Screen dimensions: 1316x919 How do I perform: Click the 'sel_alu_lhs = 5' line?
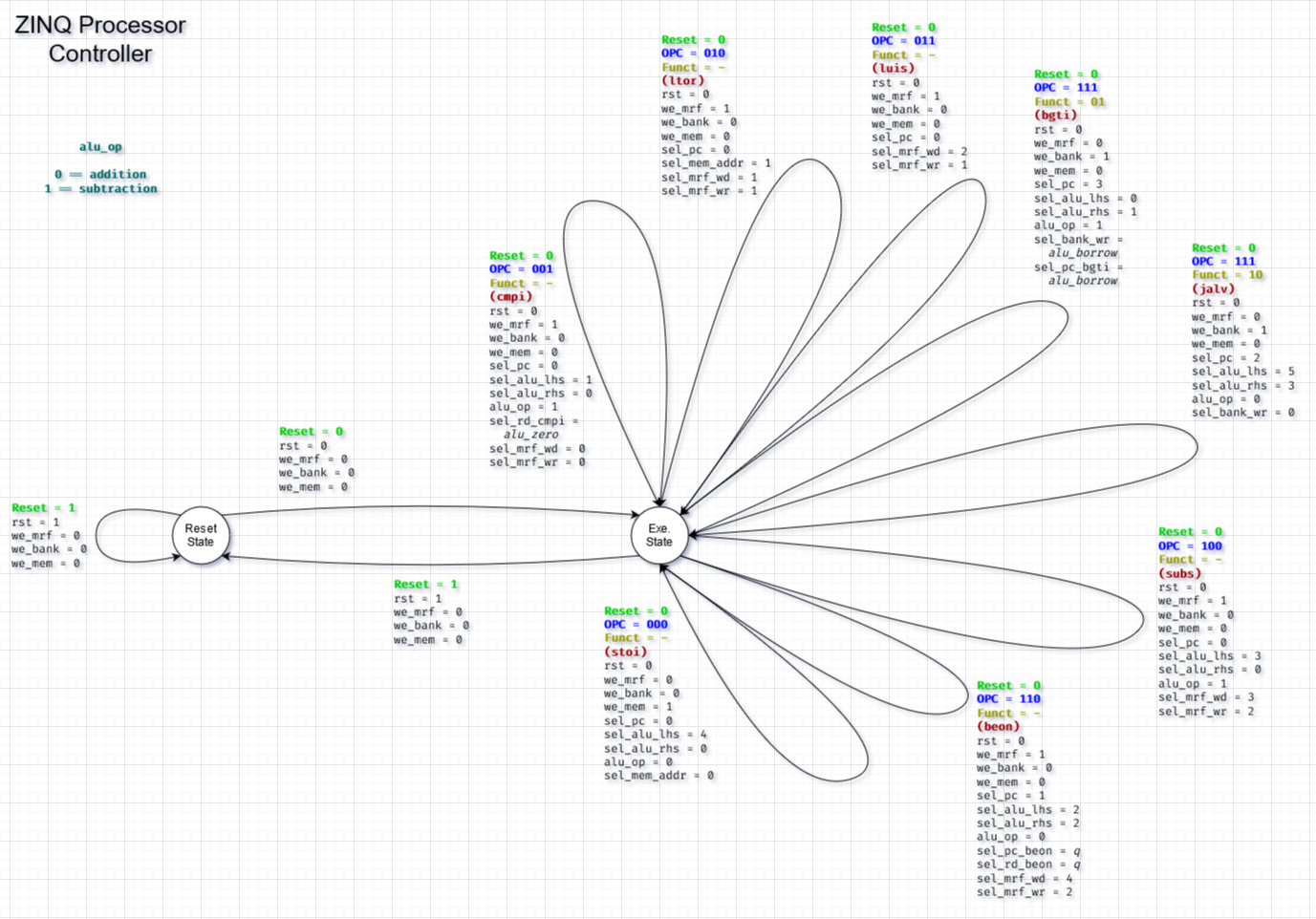1243,372
